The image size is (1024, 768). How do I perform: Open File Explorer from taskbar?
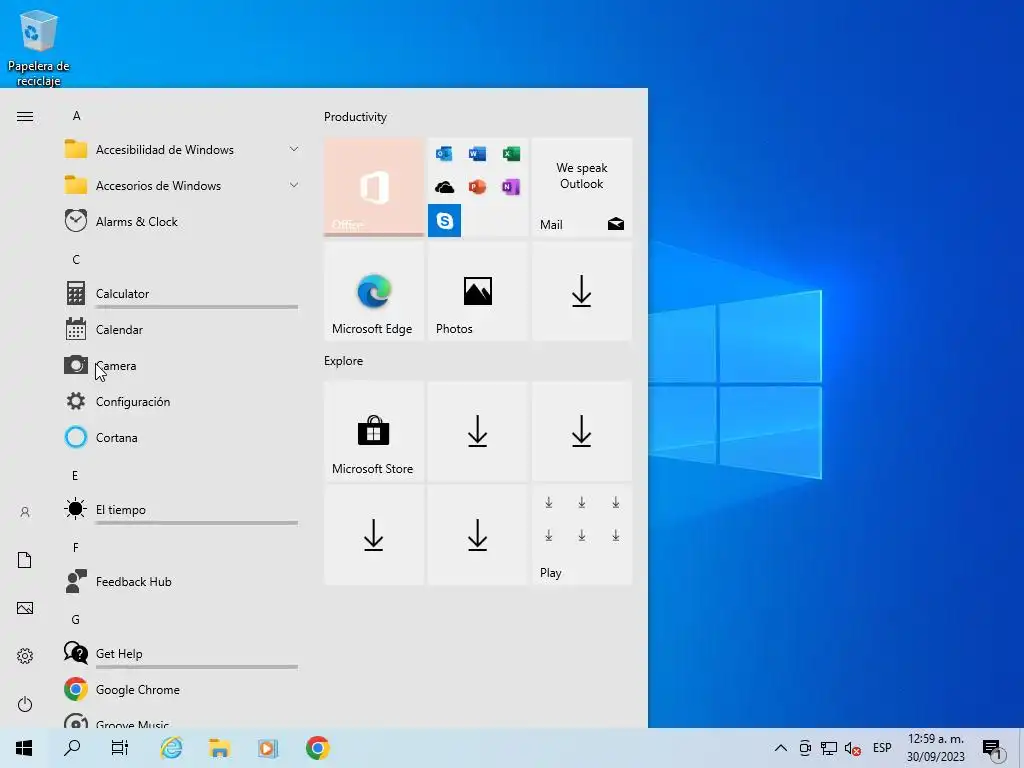pyautogui.click(x=219, y=748)
